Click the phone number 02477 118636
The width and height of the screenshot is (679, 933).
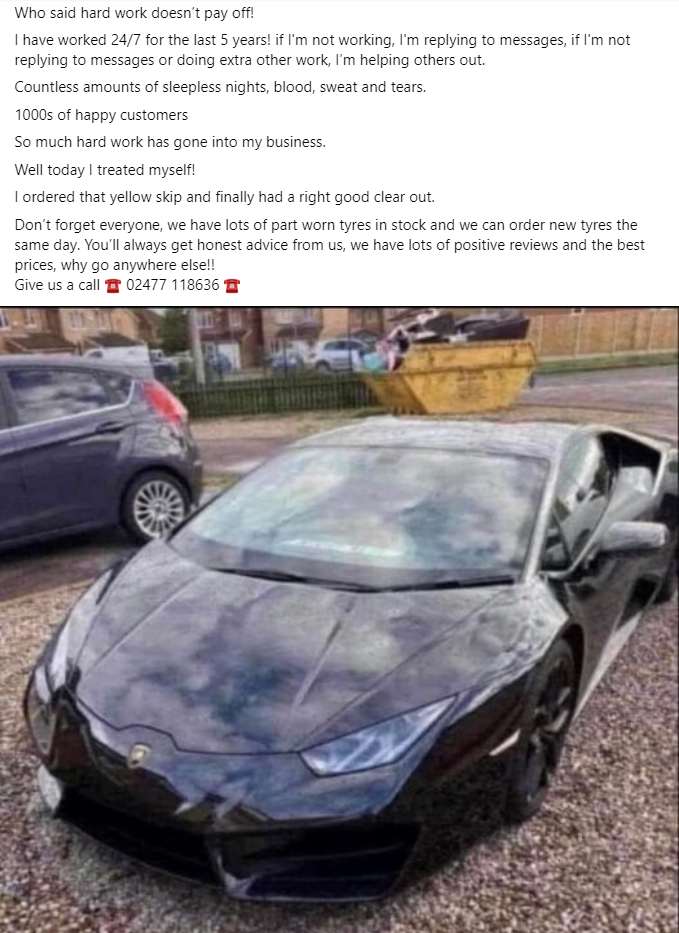pyautogui.click(x=173, y=285)
